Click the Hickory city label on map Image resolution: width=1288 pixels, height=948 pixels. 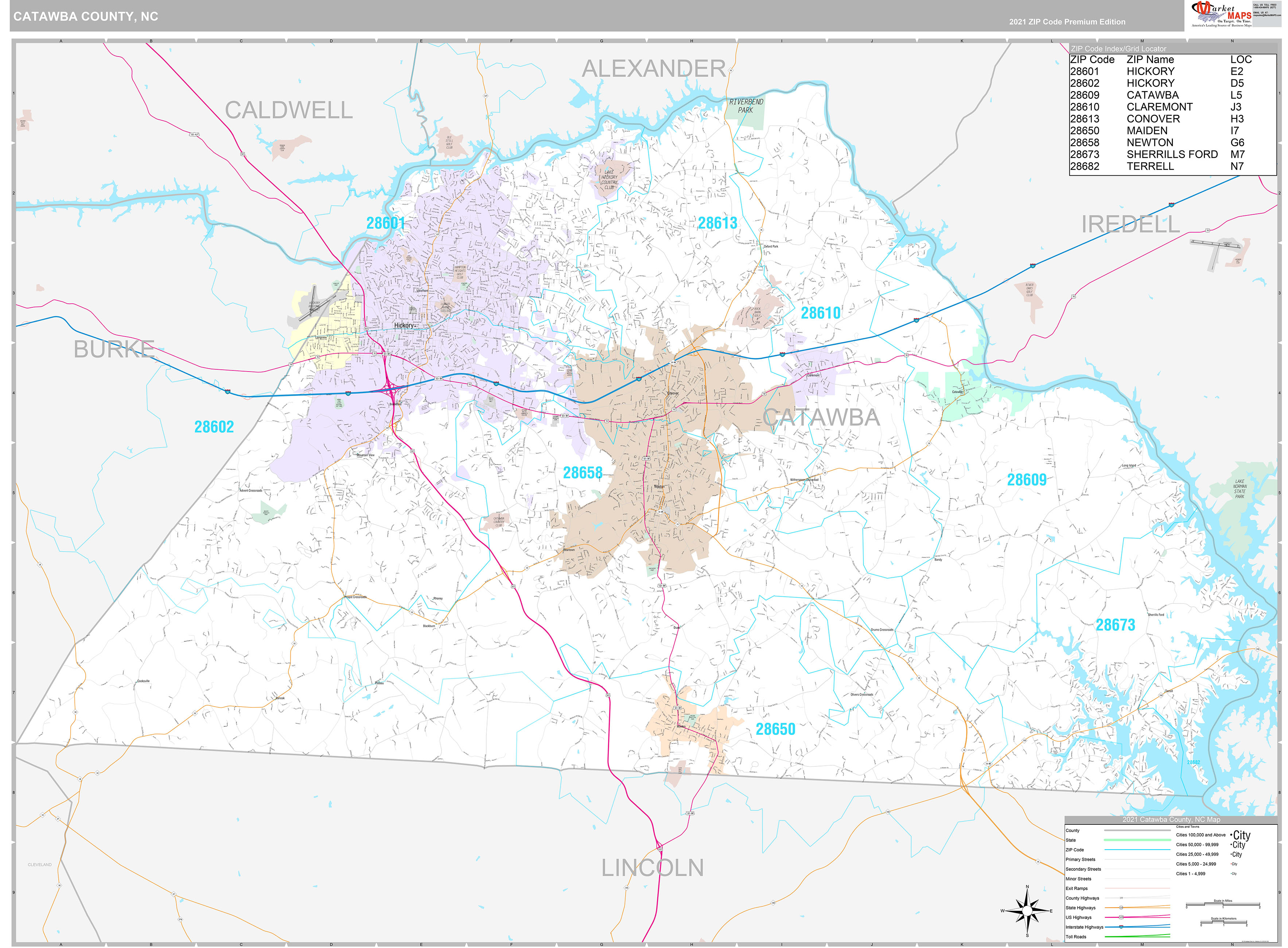pyautogui.click(x=404, y=325)
